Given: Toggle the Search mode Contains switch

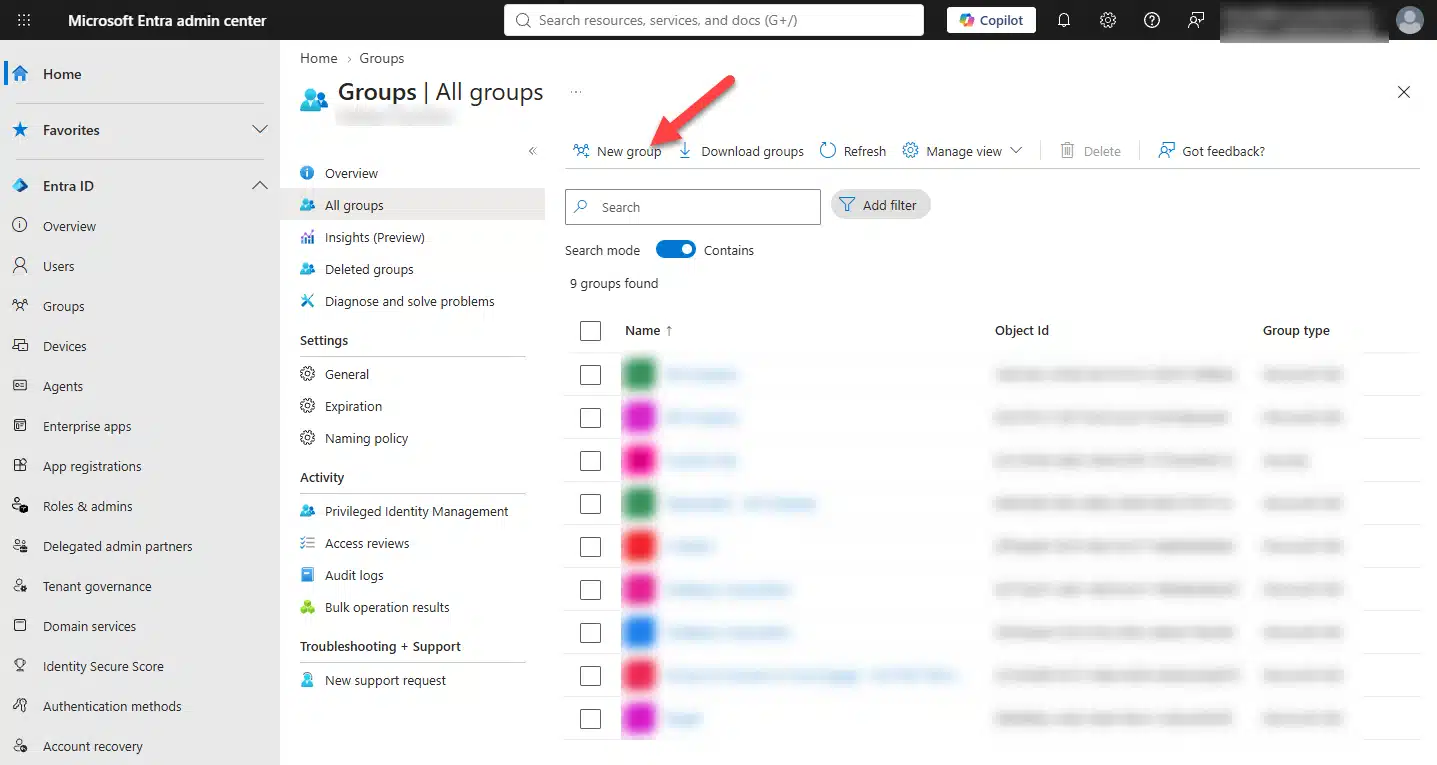Looking at the screenshot, I should [676, 250].
